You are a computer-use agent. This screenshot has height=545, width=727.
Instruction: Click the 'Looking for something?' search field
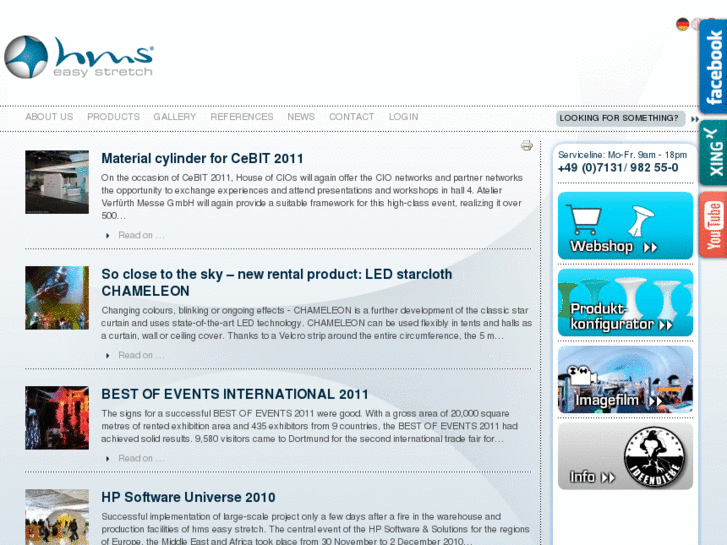point(620,118)
